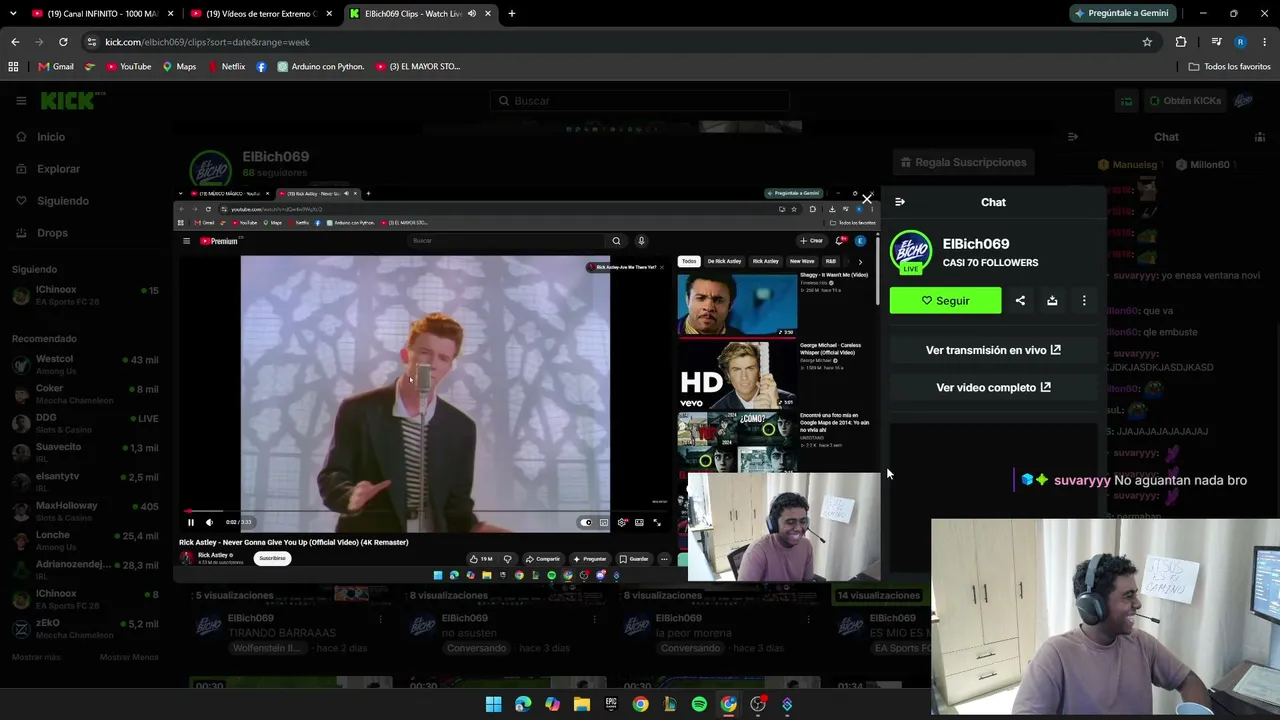The width and height of the screenshot is (1280, 720).
Task: Switch to Videos de terror Extremo tab
Action: [262, 14]
